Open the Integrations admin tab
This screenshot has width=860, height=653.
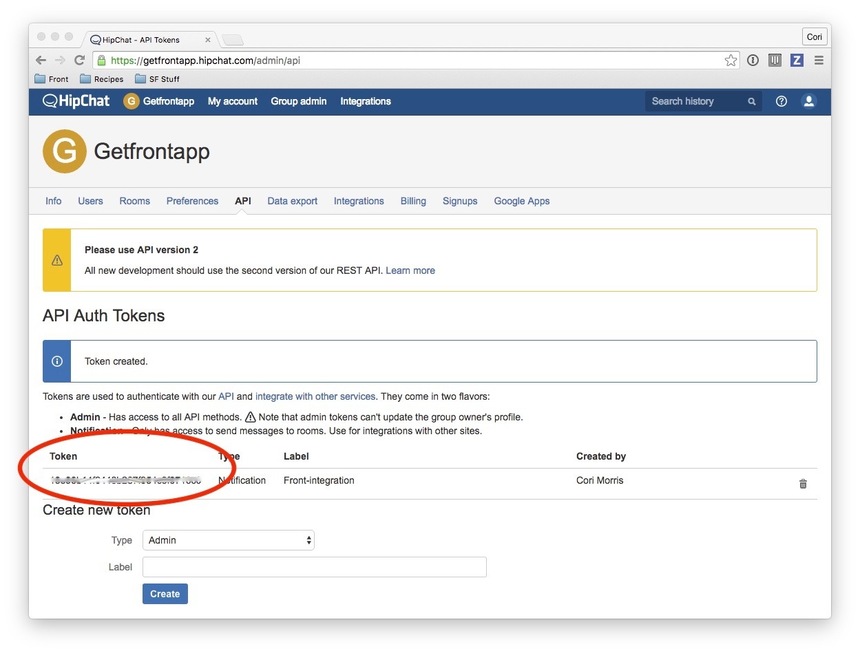click(359, 201)
